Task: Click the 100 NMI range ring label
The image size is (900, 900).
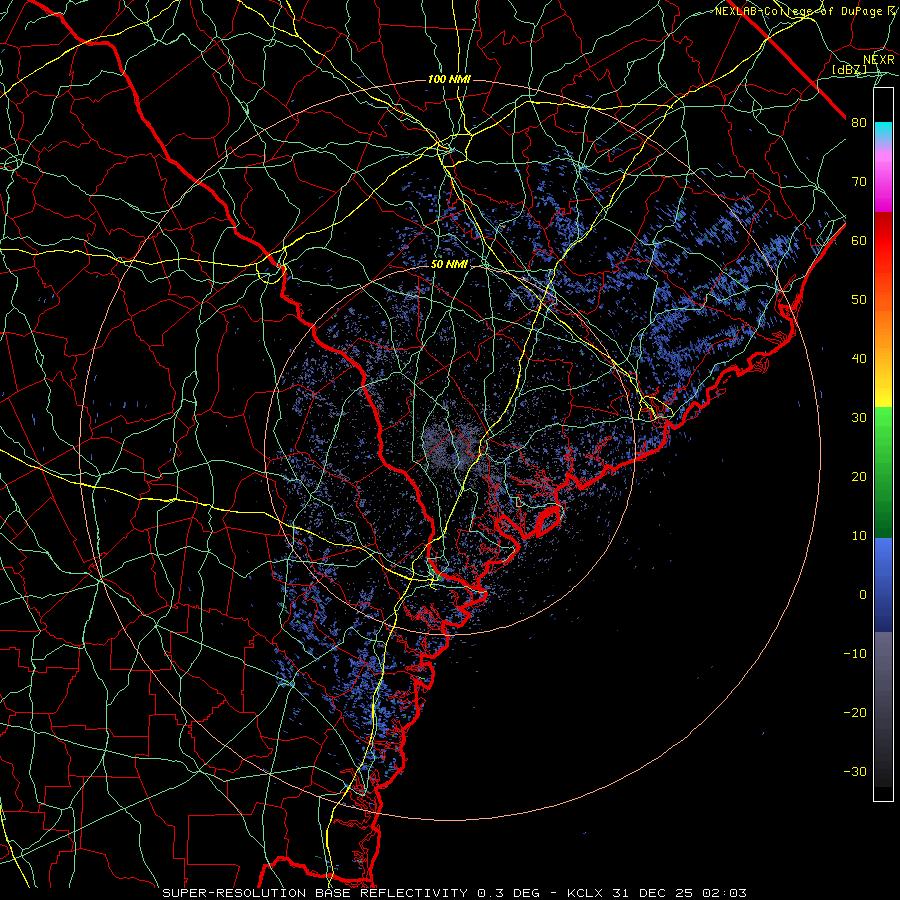Action: point(449,79)
